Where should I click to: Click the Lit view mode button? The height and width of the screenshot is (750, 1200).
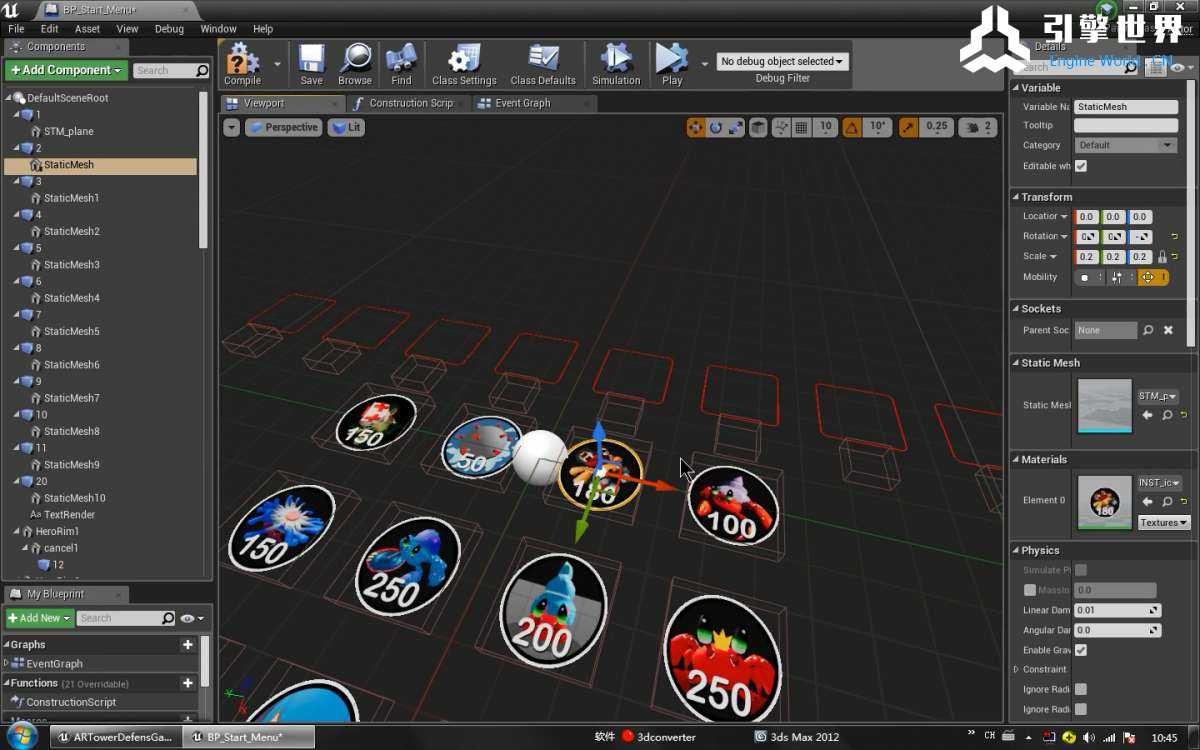(x=346, y=127)
